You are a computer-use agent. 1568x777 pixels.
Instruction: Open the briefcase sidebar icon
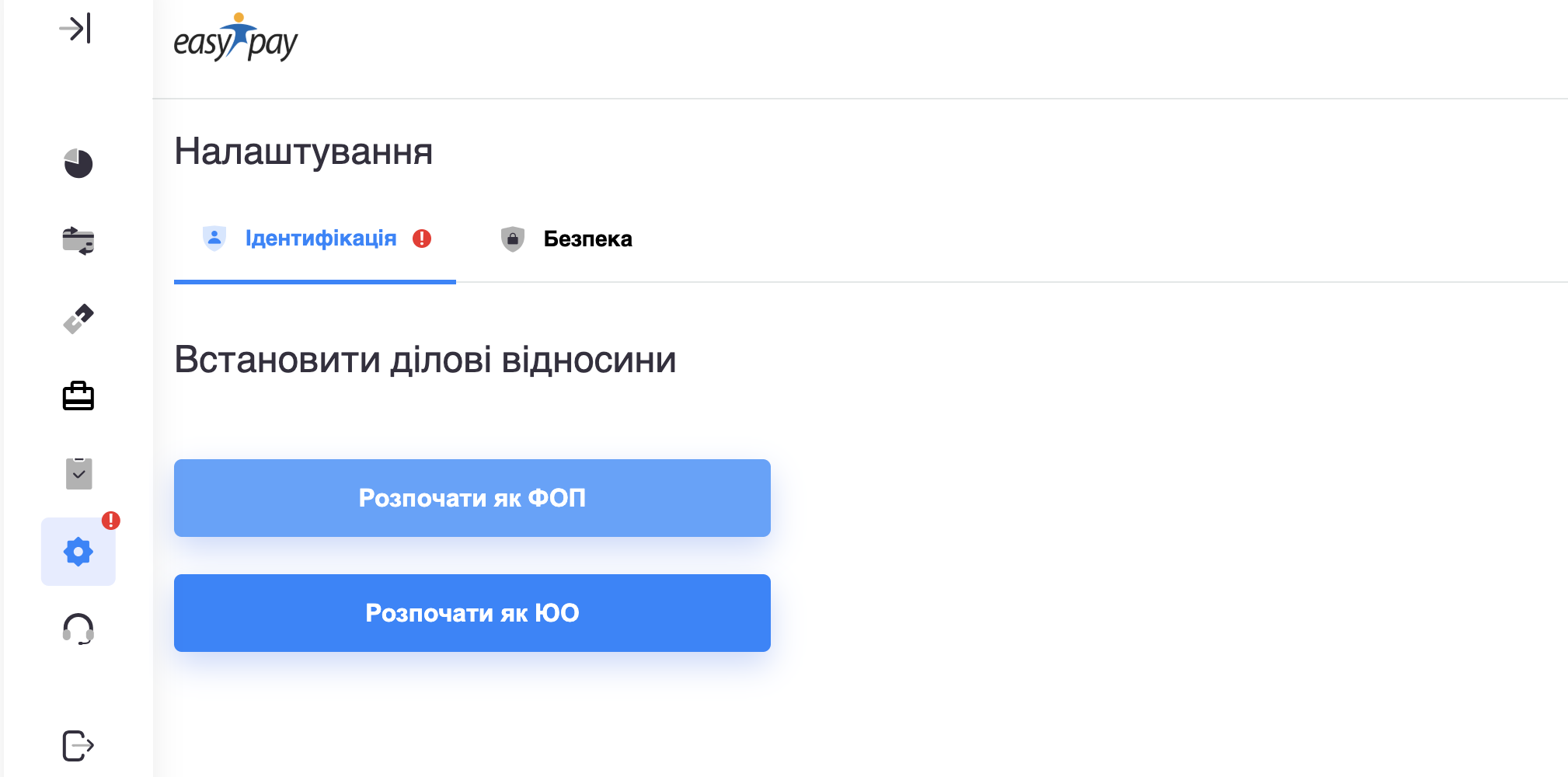(x=78, y=396)
